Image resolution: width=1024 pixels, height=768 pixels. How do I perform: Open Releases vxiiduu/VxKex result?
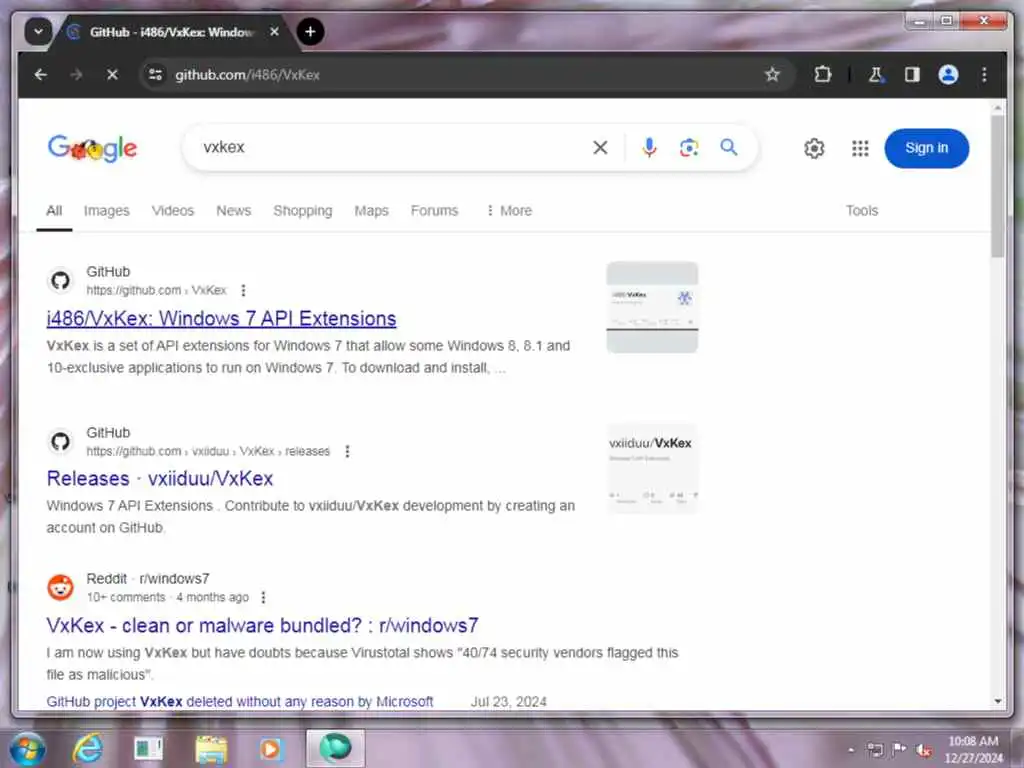click(160, 479)
